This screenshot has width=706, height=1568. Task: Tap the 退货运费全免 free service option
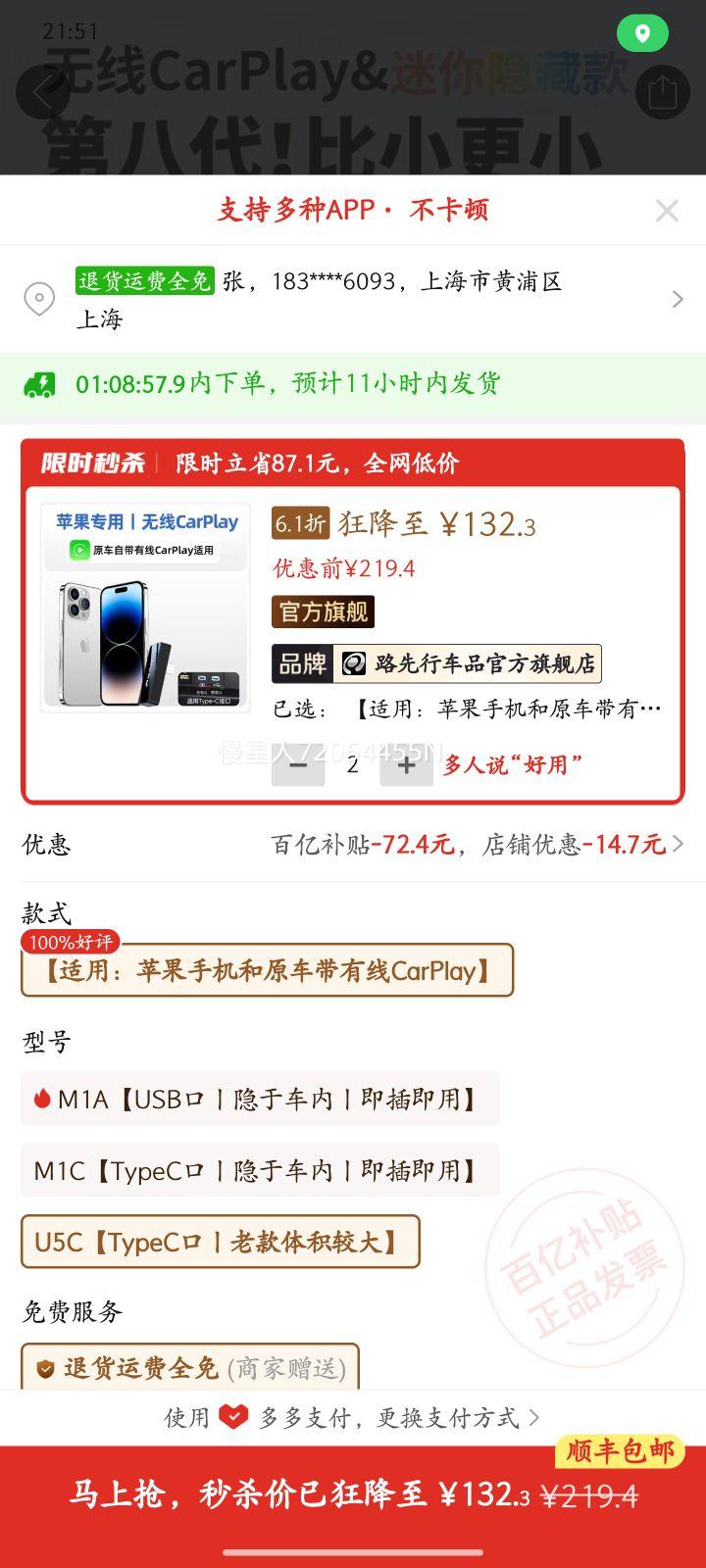pyautogui.click(x=190, y=1367)
